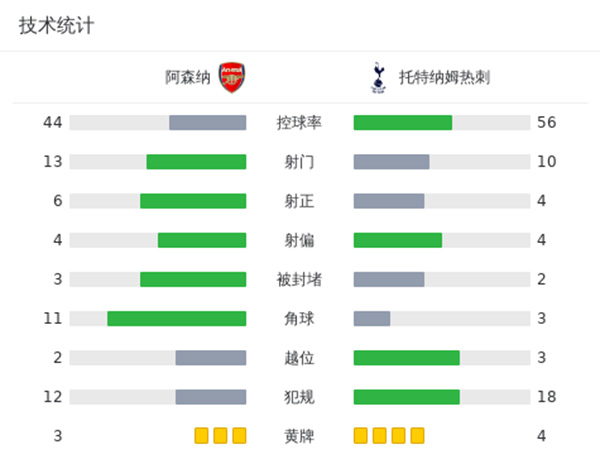Click the 托特纳姆热刺 team name
The image size is (600, 459).
pyautogui.click(x=444, y=77)
